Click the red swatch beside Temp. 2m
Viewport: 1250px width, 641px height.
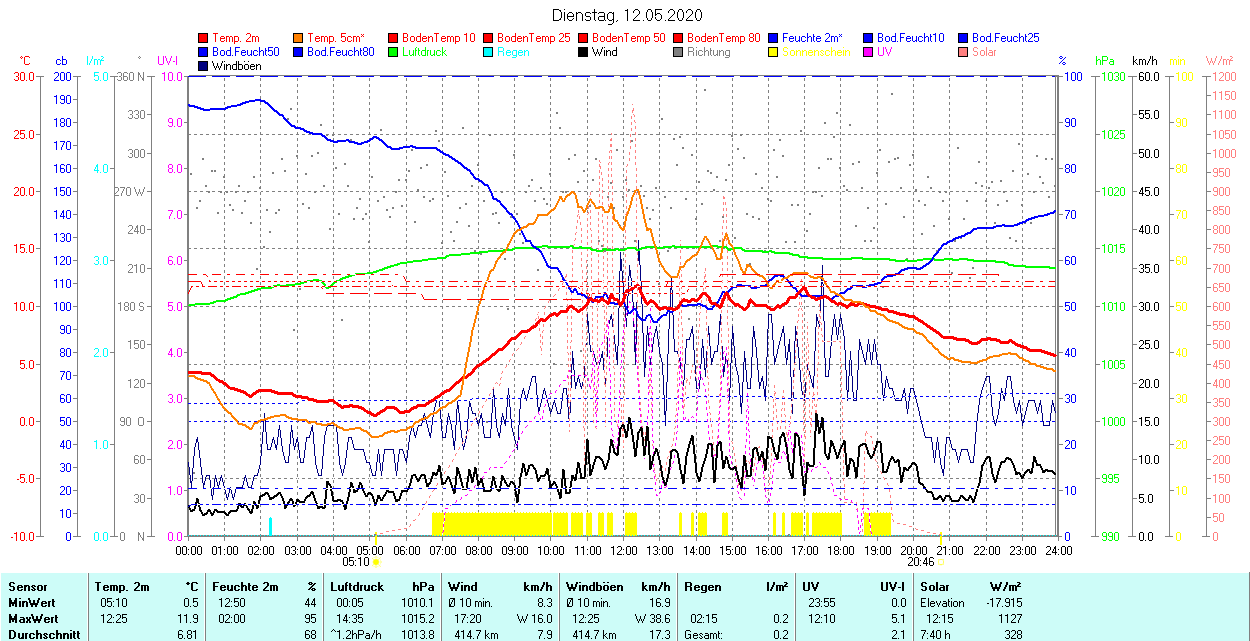tap(204, 38)
